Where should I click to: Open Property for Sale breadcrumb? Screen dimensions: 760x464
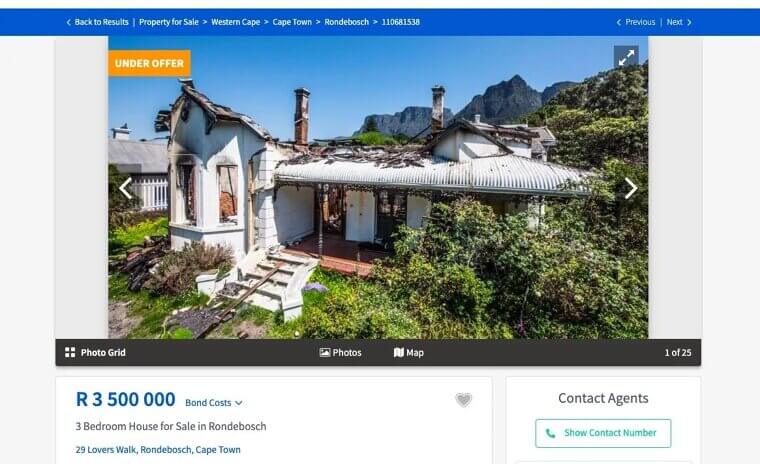[x=169, y=22]
